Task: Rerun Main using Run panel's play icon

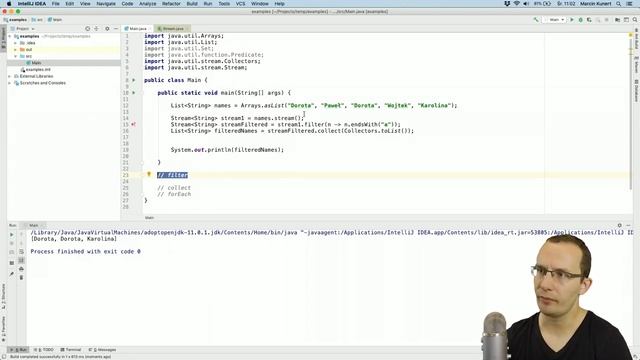Action: tap(11, 235)
